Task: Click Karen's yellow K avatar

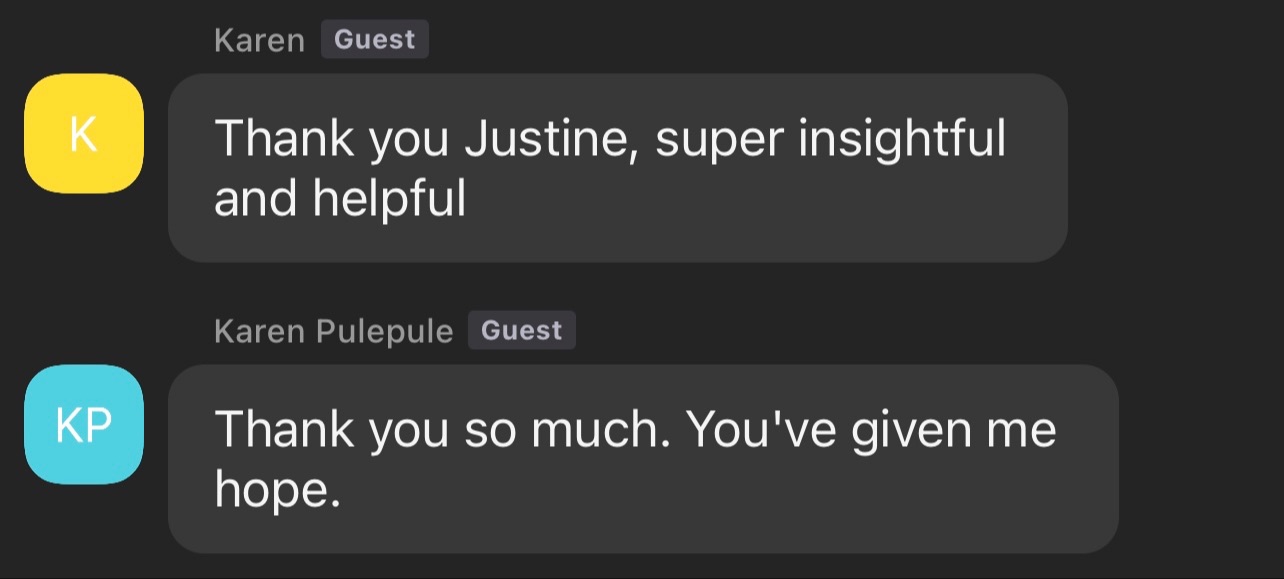Action: tap(84, 134)
